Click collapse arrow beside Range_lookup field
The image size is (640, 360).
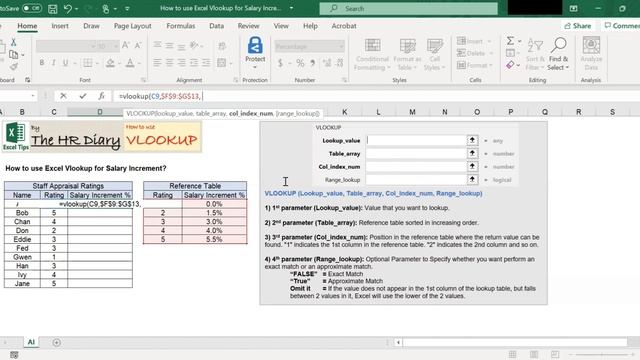coord(472,180)
